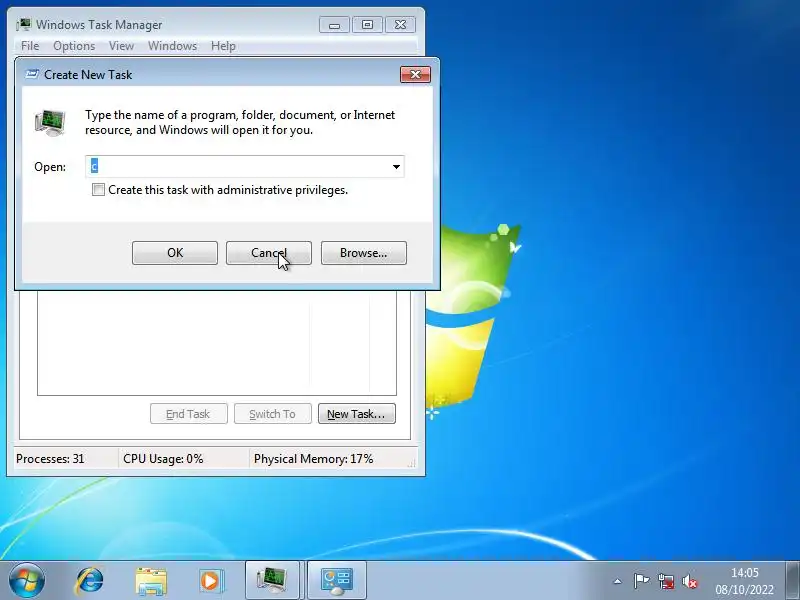Click the Physical Memory: 17% status text
The width and height of the screenshot is (800, 600).
tap(314, 459)
